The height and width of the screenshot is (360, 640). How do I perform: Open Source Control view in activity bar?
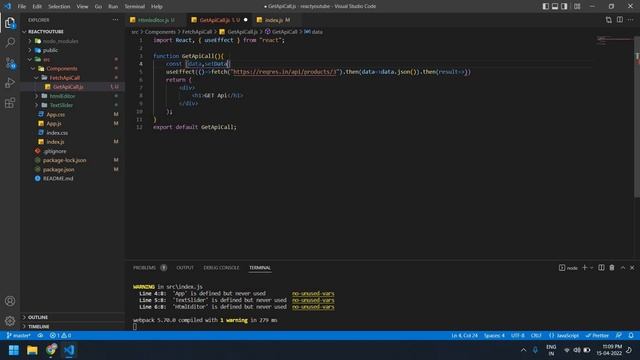coord(10,63)
